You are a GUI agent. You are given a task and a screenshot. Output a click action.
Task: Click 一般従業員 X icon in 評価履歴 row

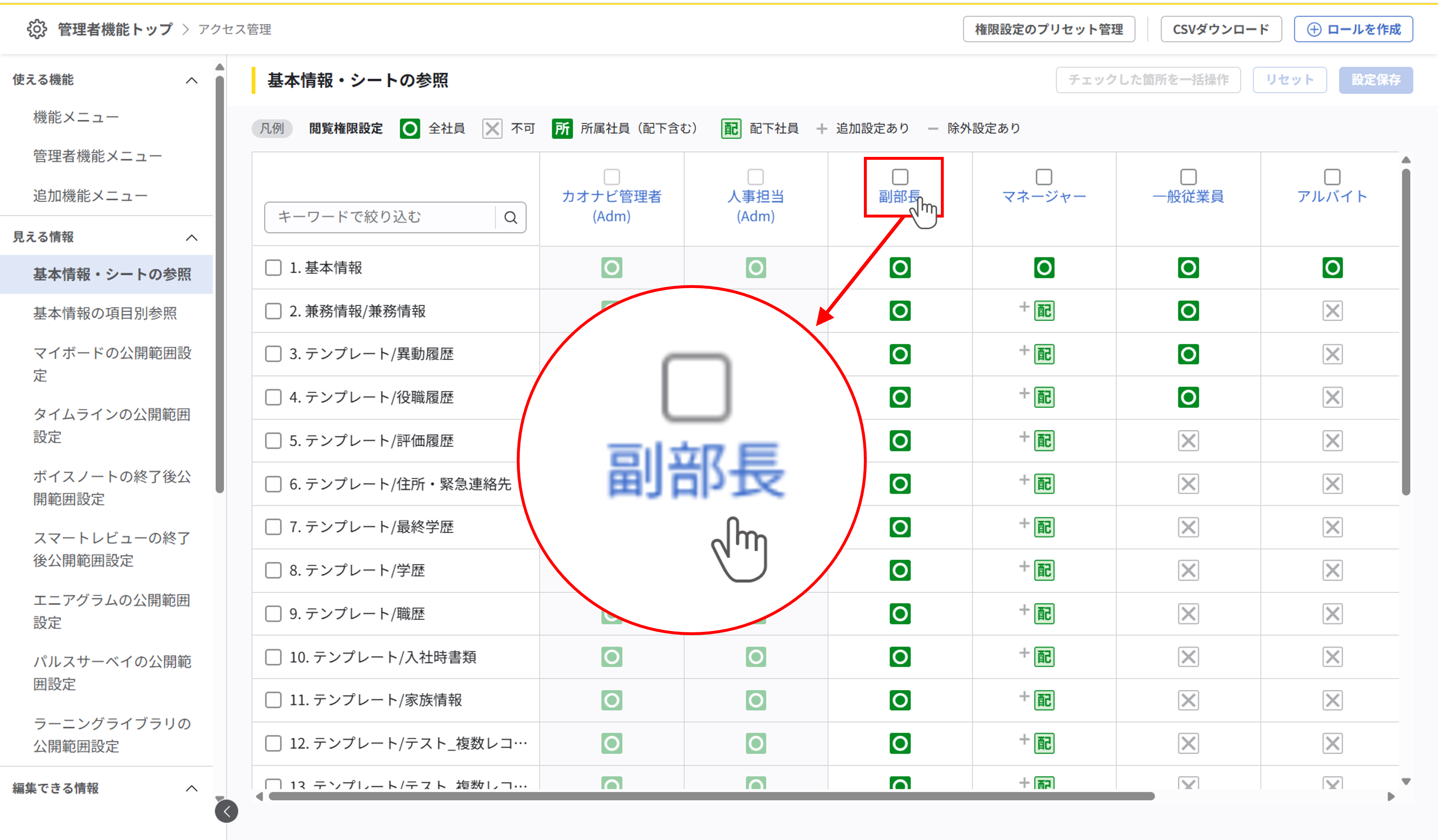(1188, 441)
